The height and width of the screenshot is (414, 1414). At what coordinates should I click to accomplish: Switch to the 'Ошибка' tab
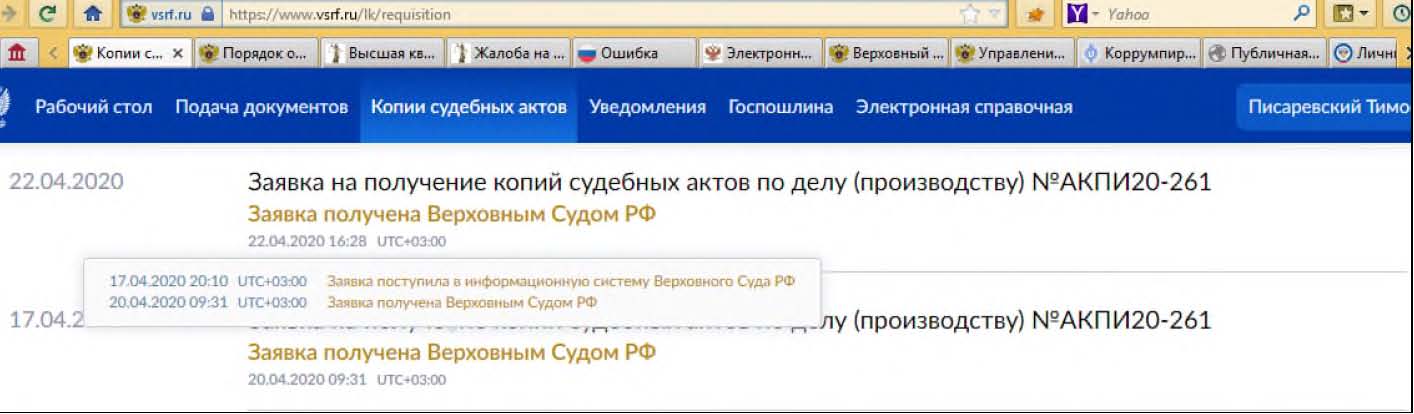point(633,54)
